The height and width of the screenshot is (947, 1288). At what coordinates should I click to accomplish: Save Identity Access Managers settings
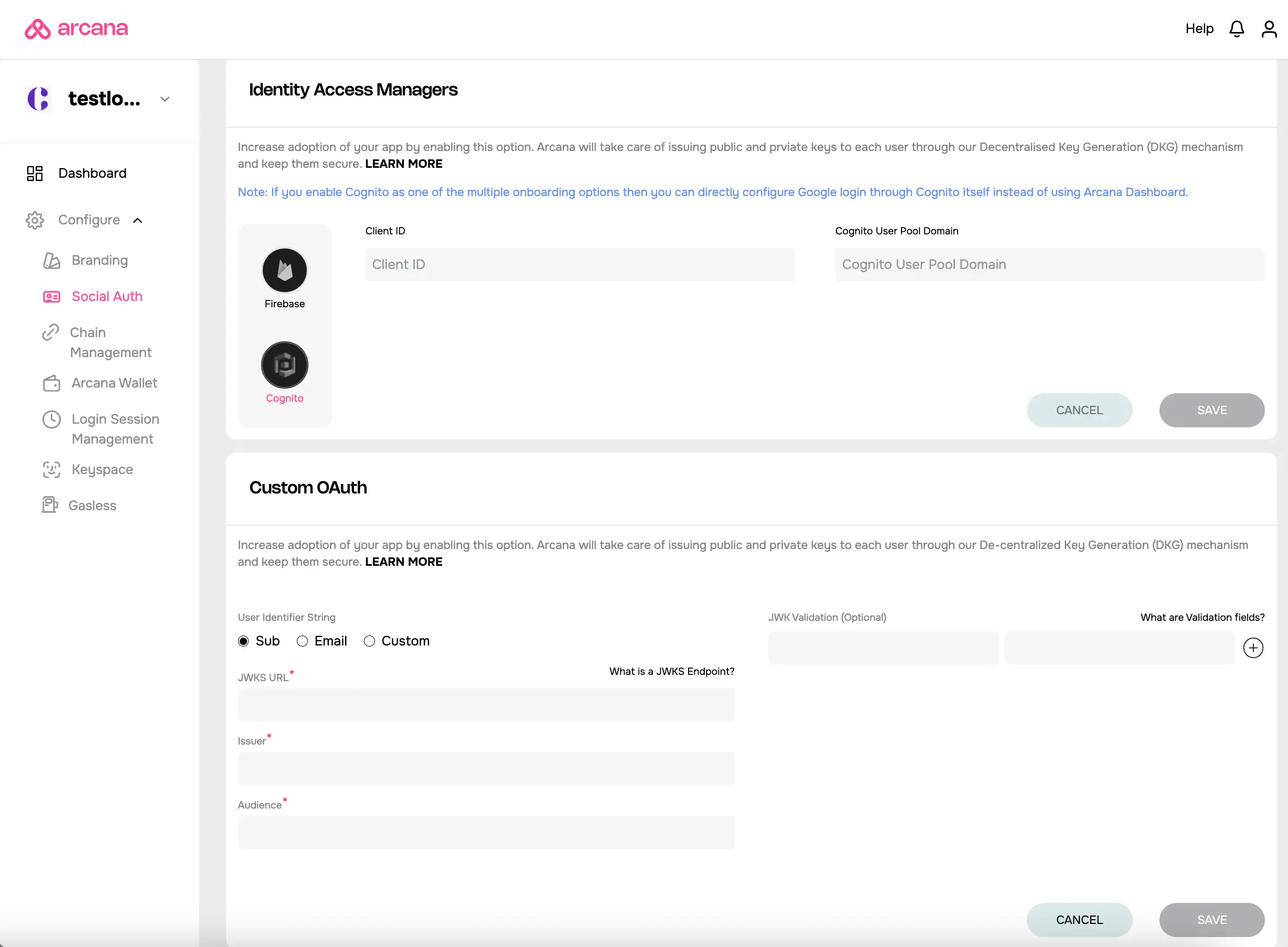[1212, 411]
